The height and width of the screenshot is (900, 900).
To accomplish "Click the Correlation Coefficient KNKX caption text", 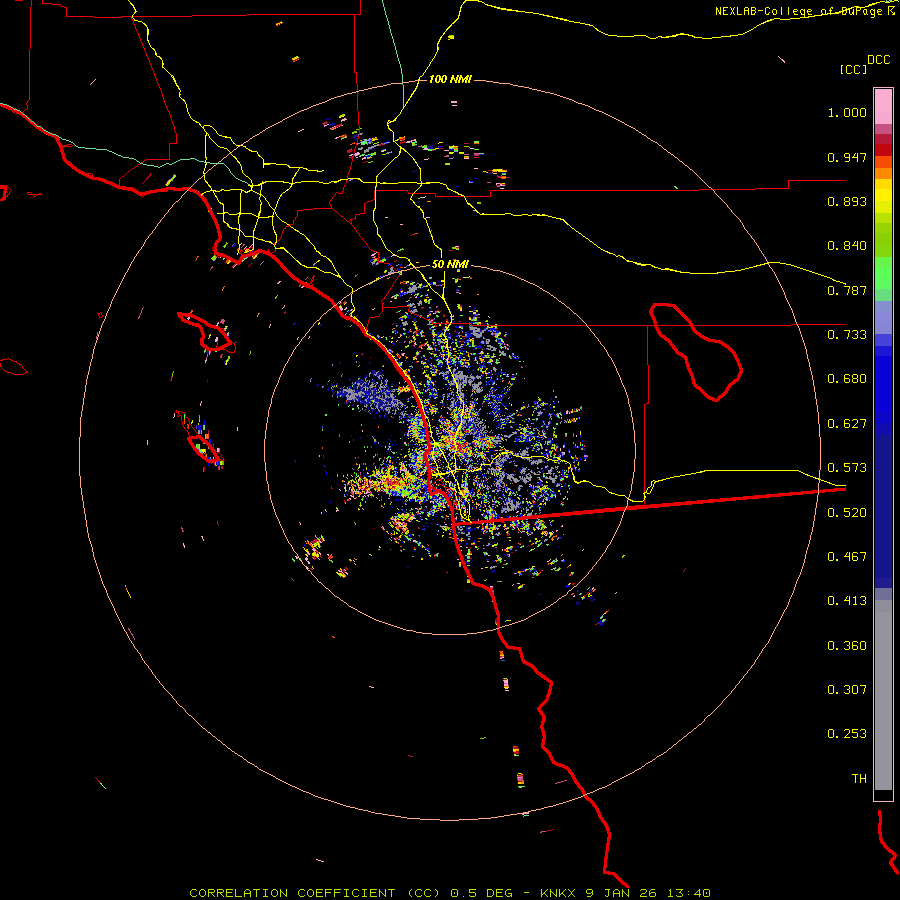I will (x=450, y=893).
